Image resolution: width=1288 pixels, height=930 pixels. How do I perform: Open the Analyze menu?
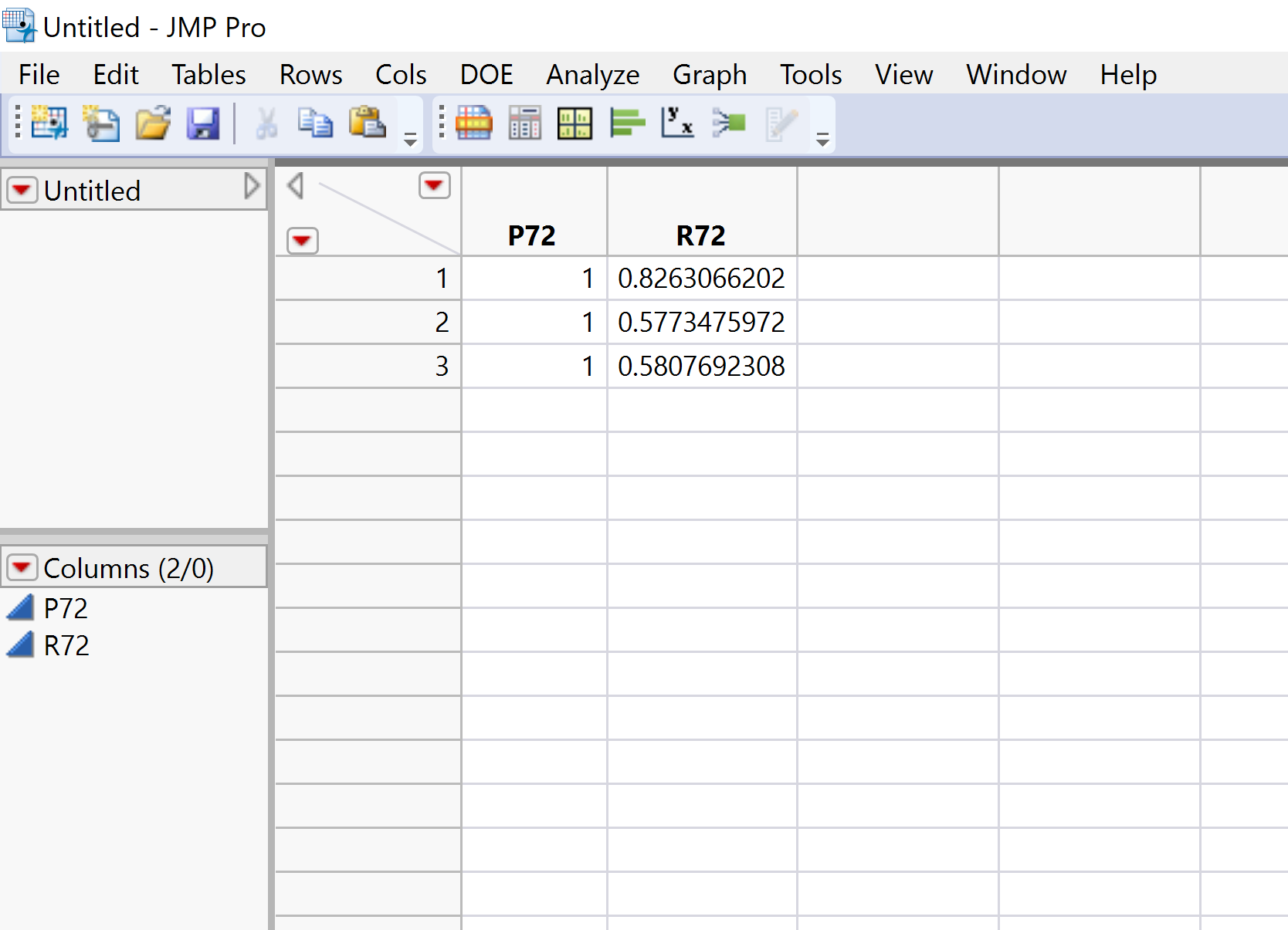[592, 74]
